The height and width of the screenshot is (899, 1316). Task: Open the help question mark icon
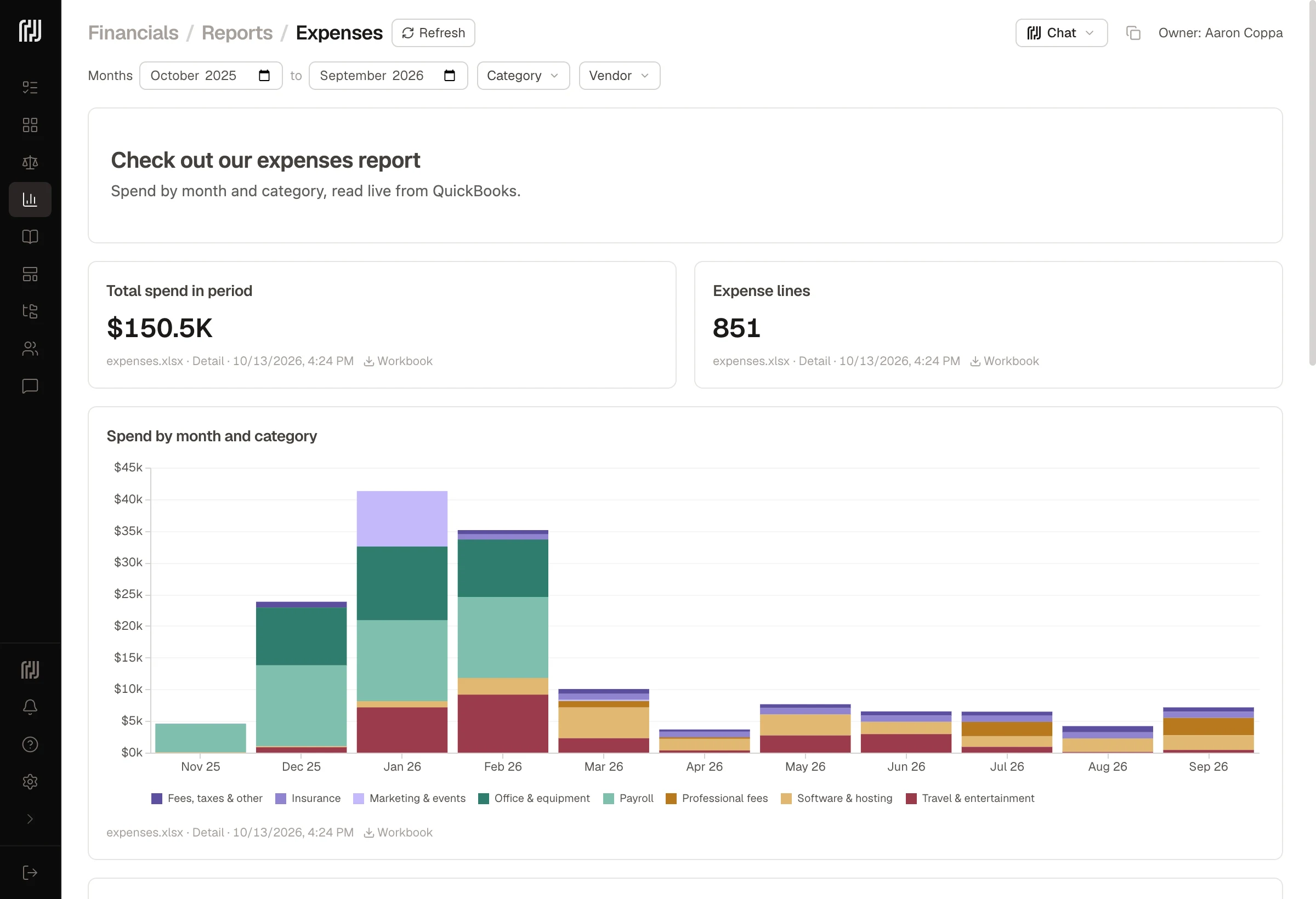click(30, 744)
